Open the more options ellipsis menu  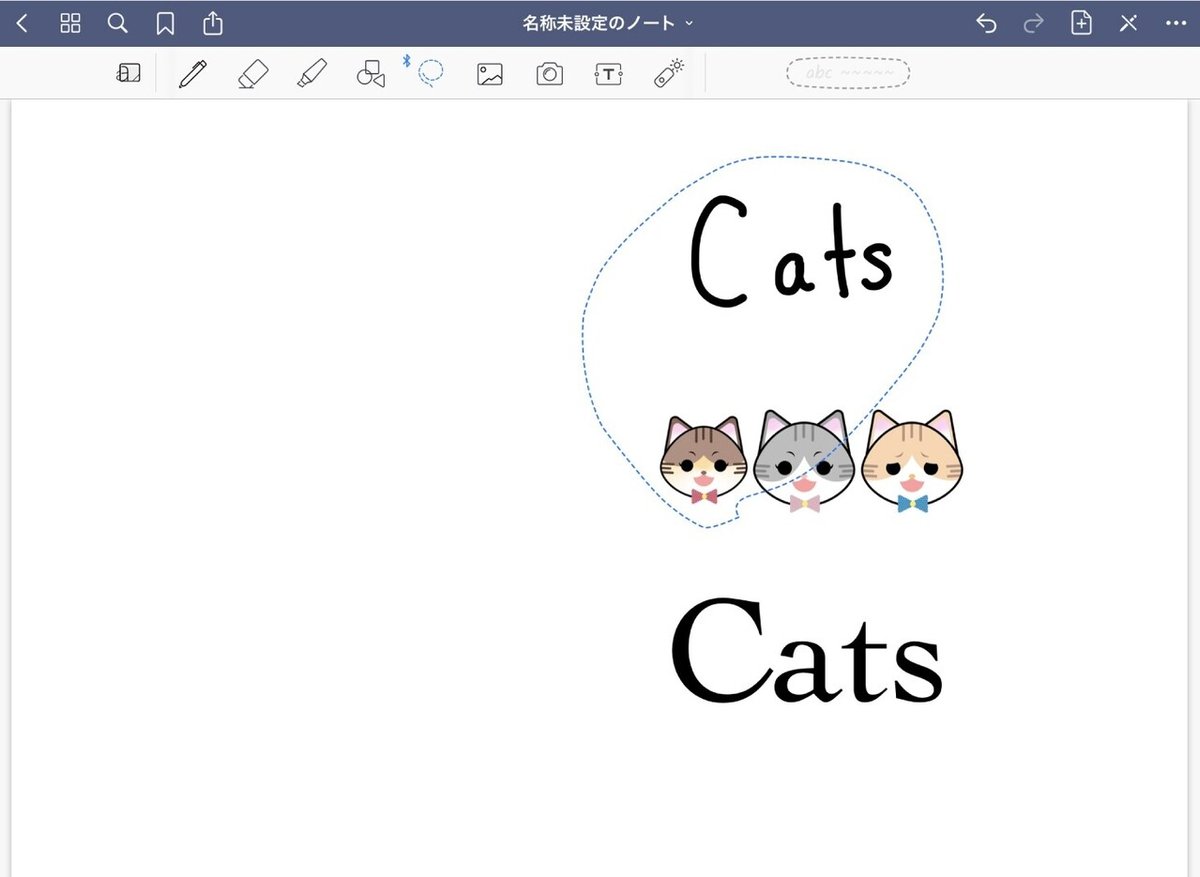1175,23
